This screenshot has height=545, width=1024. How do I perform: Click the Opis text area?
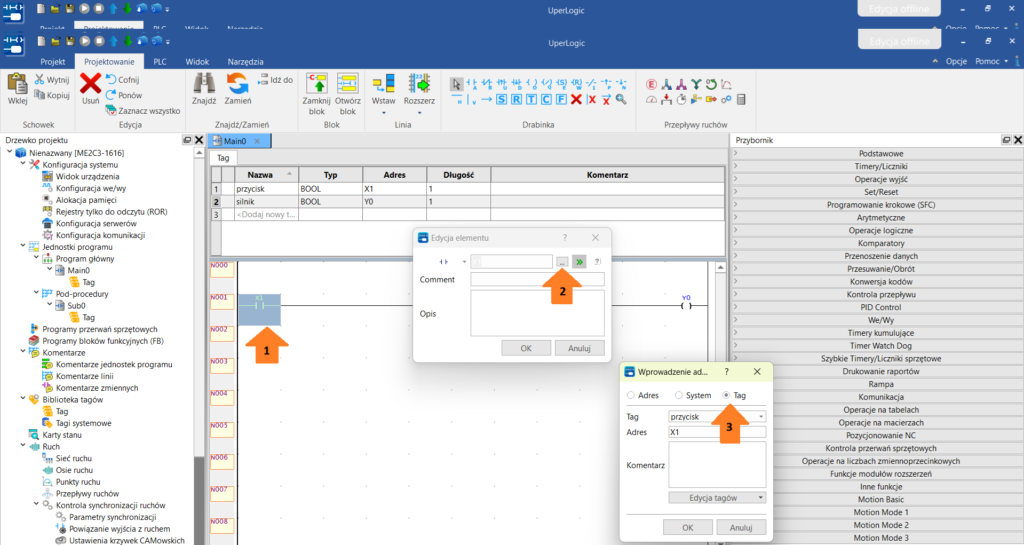pyautogui.click(x=537, y=313)
